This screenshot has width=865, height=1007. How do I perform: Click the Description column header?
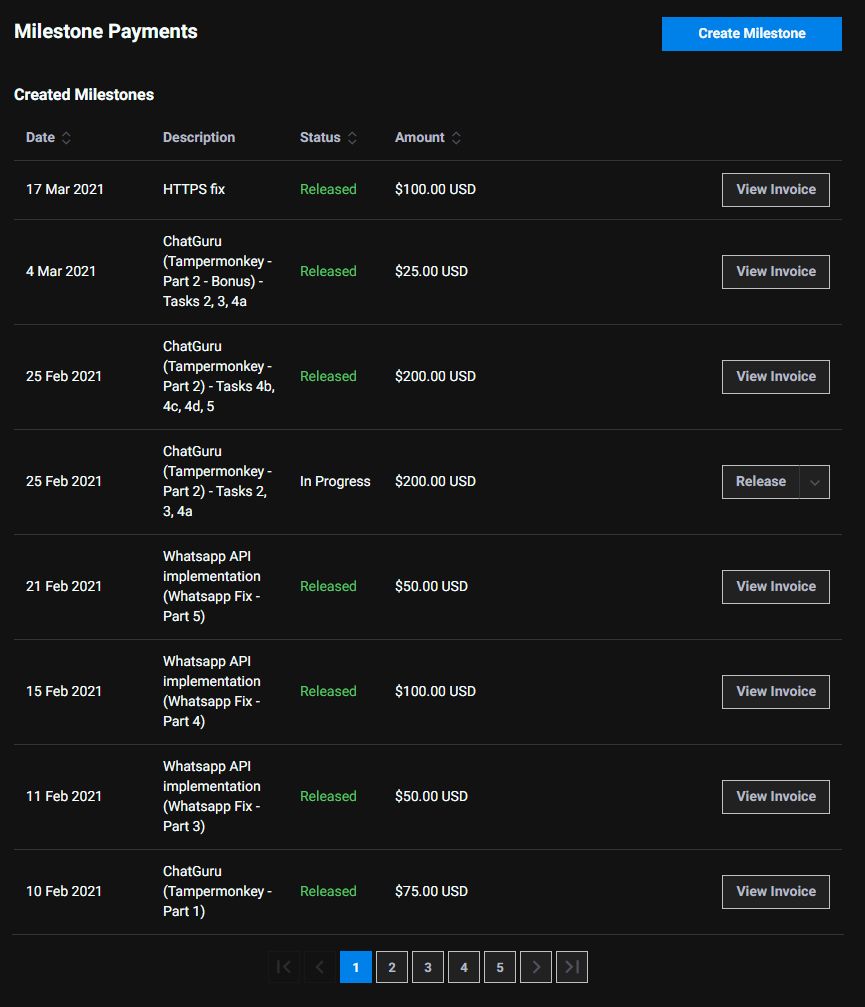pyautogui.click(x=199, y=138)
